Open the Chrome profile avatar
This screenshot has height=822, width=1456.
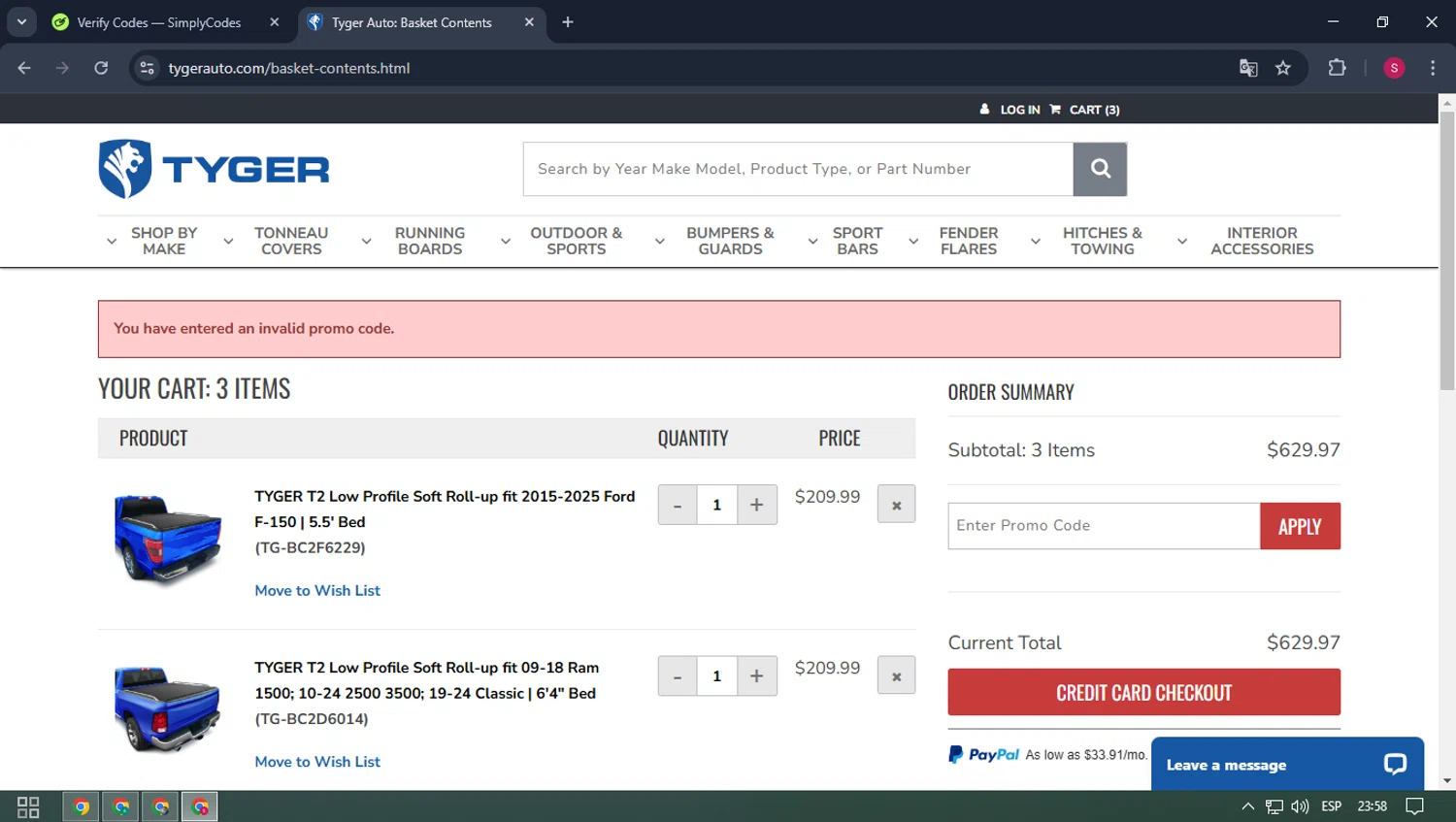pos(1394,68)
